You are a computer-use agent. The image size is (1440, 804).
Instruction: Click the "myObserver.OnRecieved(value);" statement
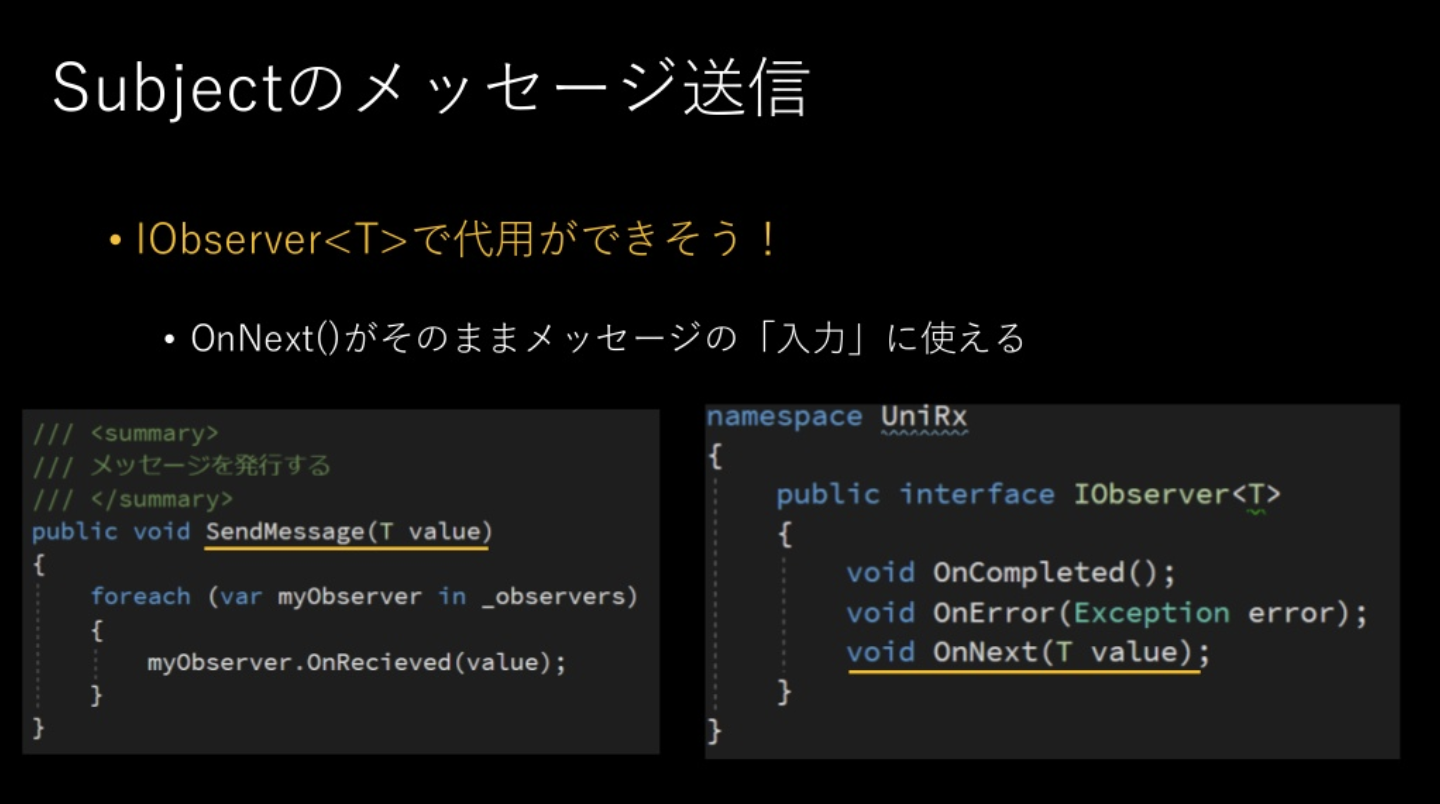[357, 662]
